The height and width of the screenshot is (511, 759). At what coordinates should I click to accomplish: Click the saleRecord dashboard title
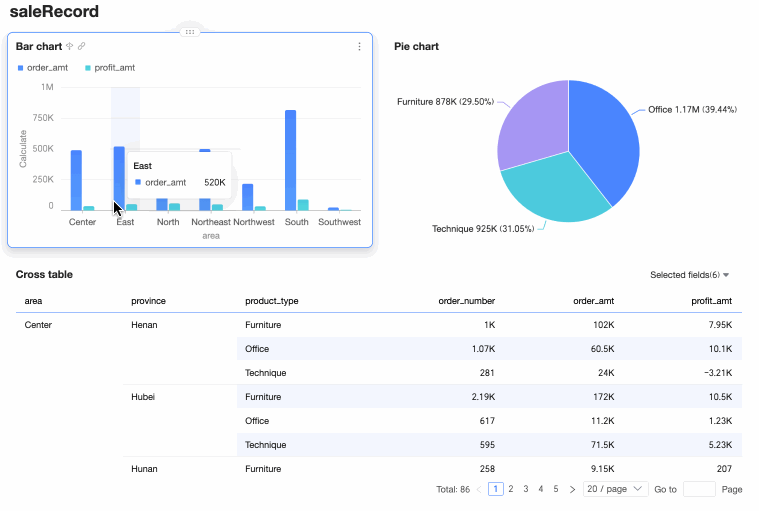coord(54,11)
